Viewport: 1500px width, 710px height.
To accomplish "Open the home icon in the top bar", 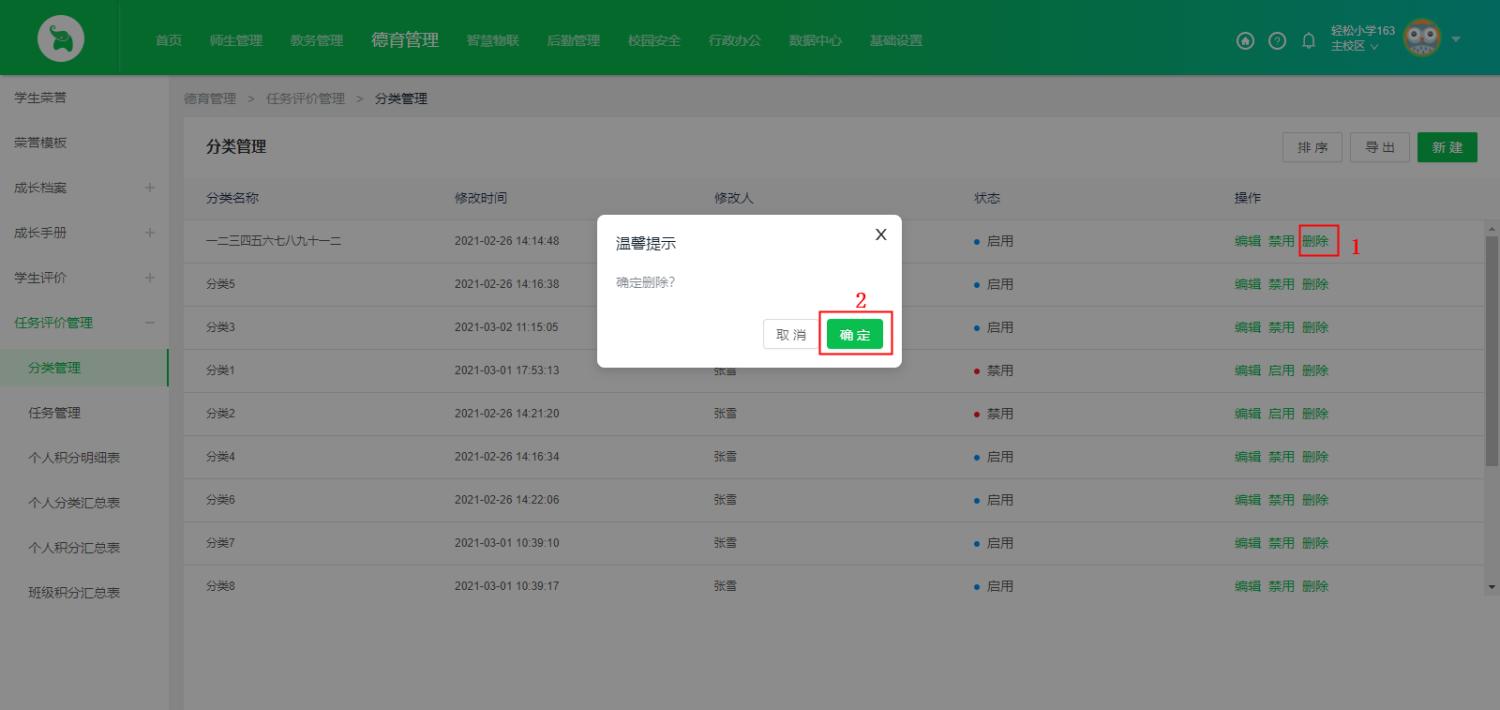I will (1244, 41).
